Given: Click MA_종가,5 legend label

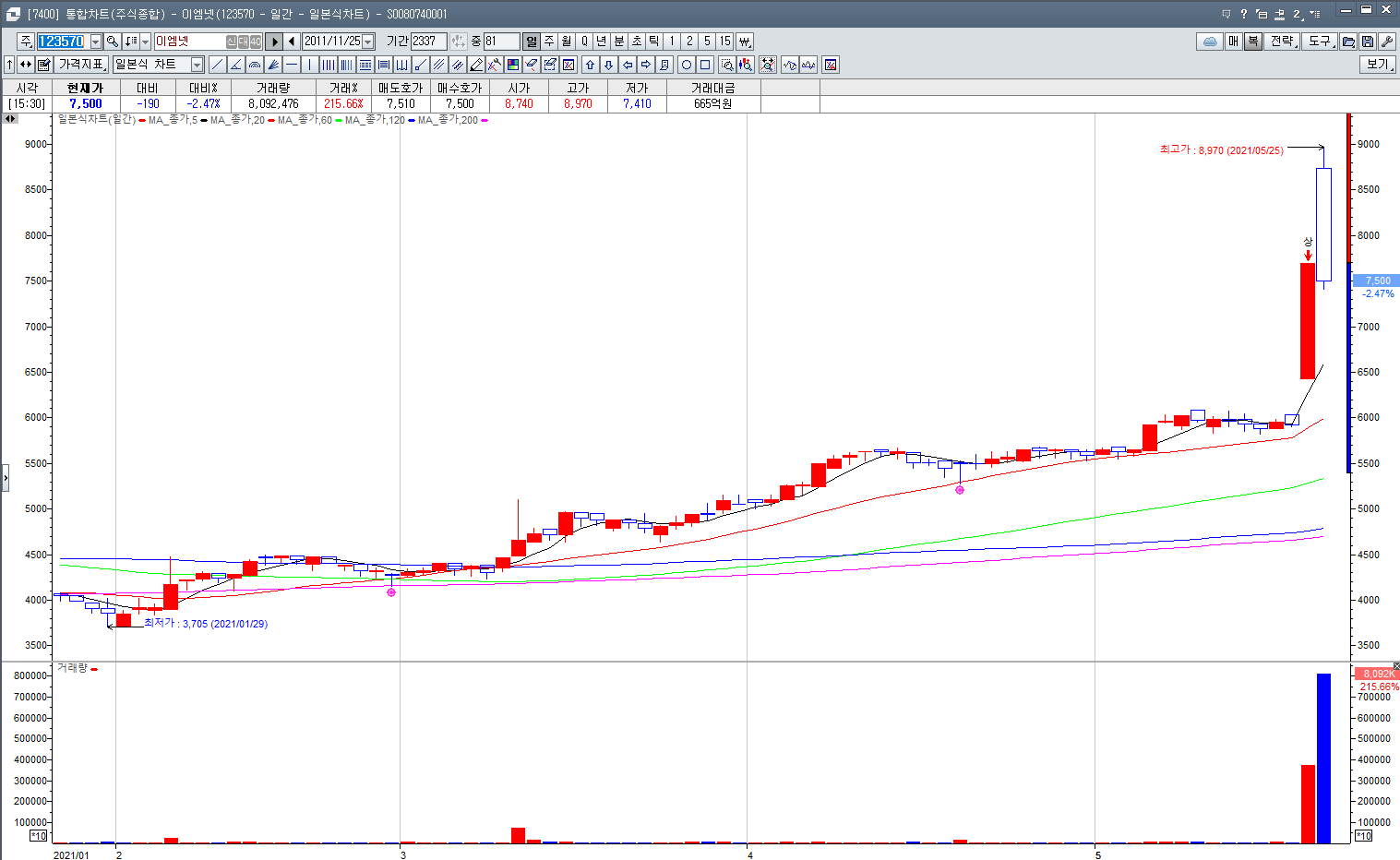Looking at the screenshot, I should click(x=172, y=120).
